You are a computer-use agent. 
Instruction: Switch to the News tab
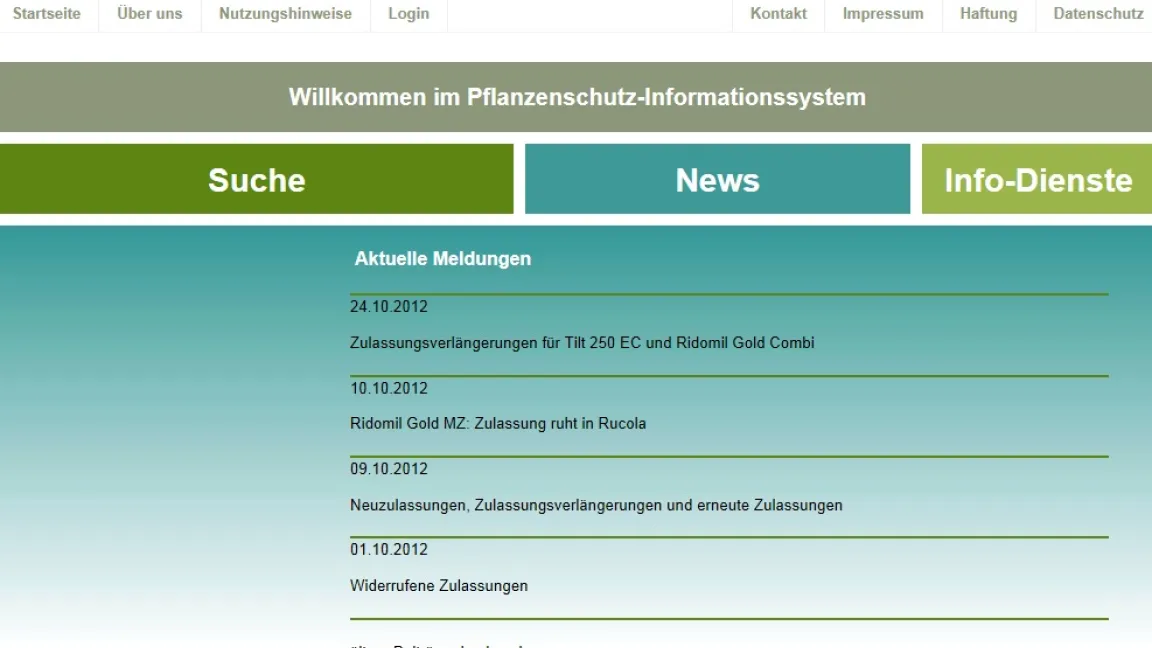tap(717, 180)
